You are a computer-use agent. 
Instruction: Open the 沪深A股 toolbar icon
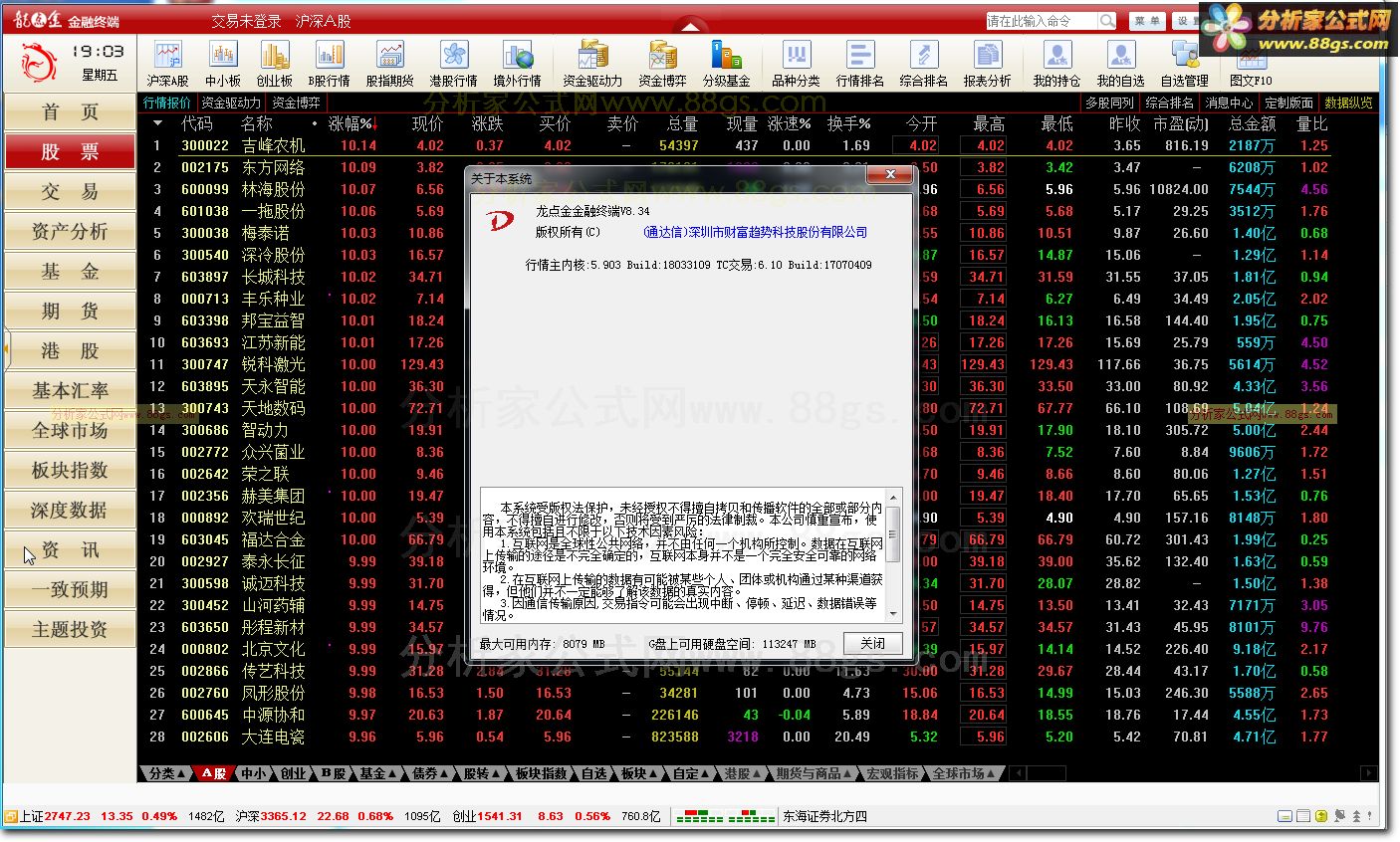(167, 63)
